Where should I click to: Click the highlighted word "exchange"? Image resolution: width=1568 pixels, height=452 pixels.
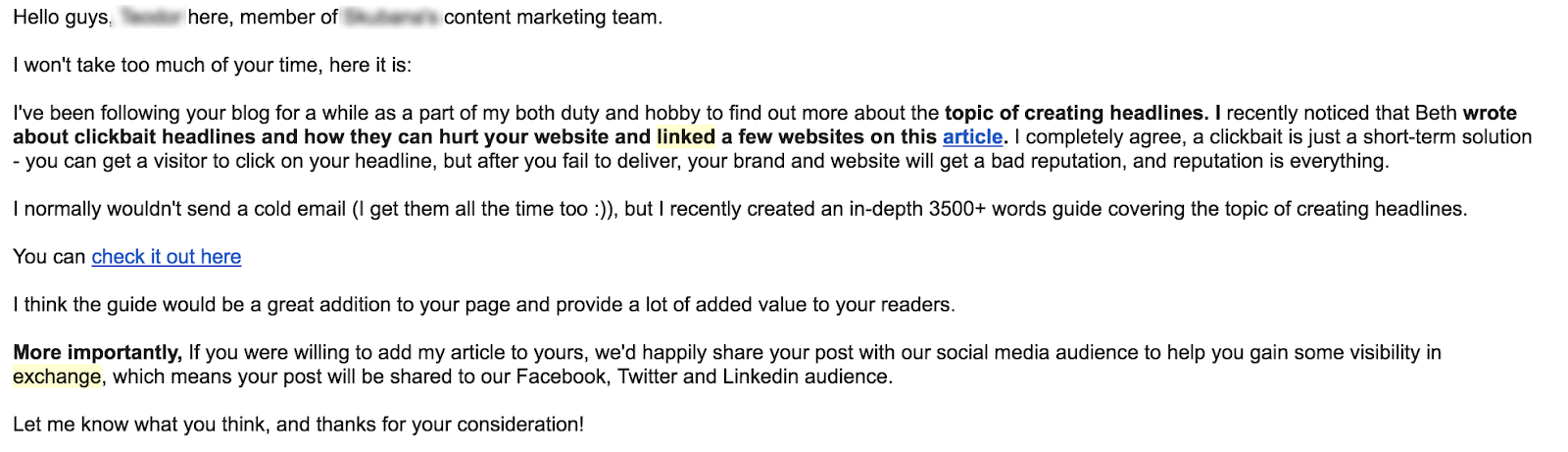click(x=57, y=377)
